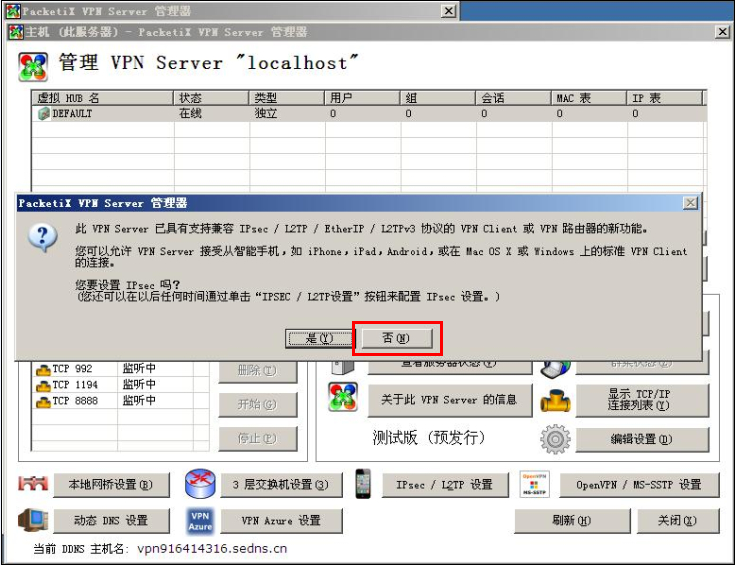Open VPN Azure 设置
The image size is (735, 565).
click(281, 520)
